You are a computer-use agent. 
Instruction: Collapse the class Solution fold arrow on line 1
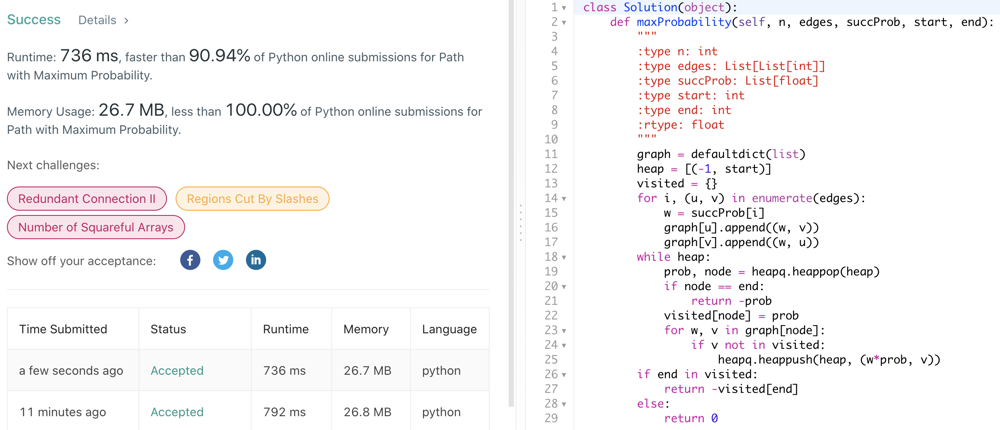pyautogui.click(x=564, y=8)
